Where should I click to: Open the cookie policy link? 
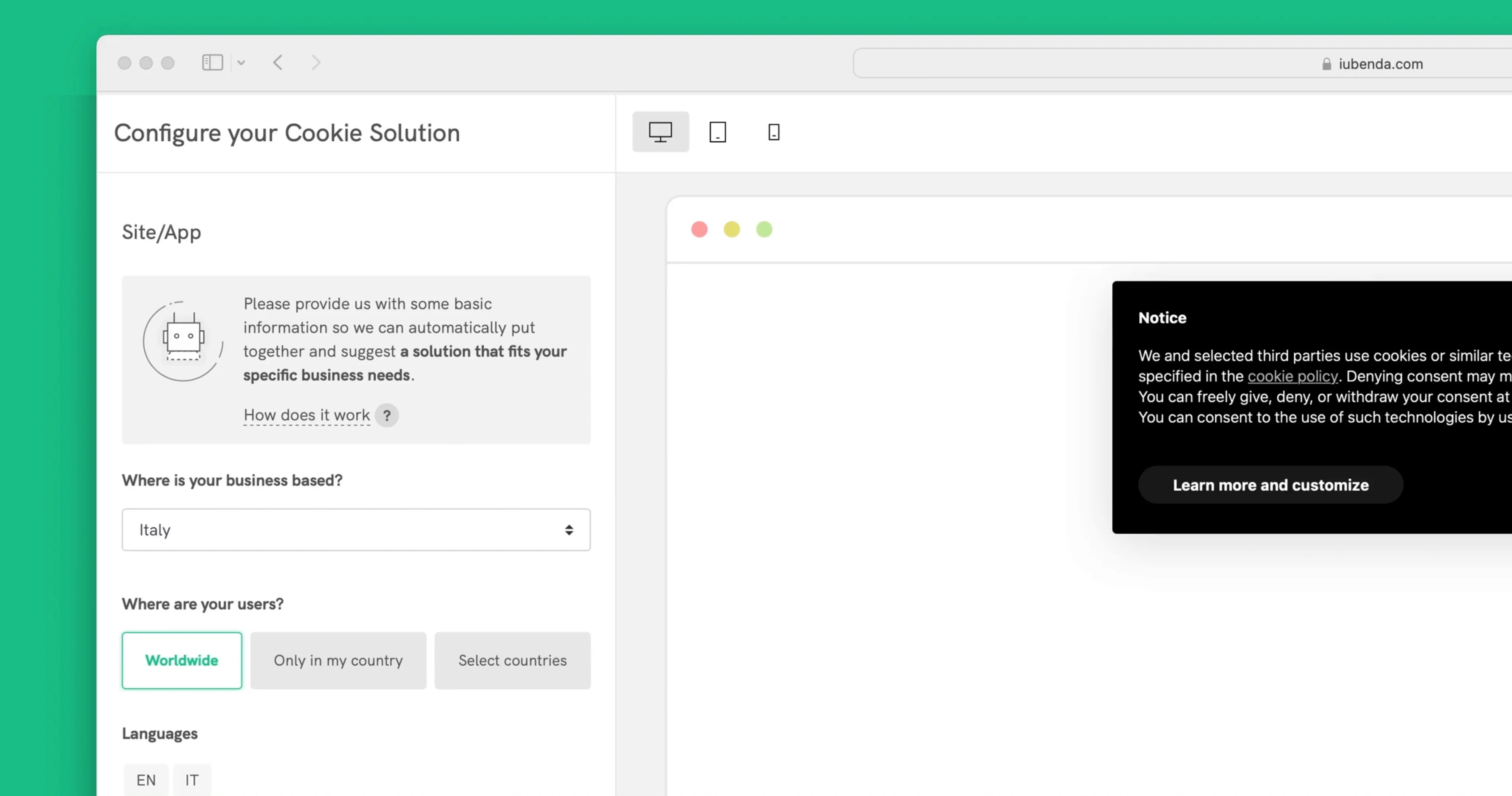pyautogui.click(x=1292, y=376)
